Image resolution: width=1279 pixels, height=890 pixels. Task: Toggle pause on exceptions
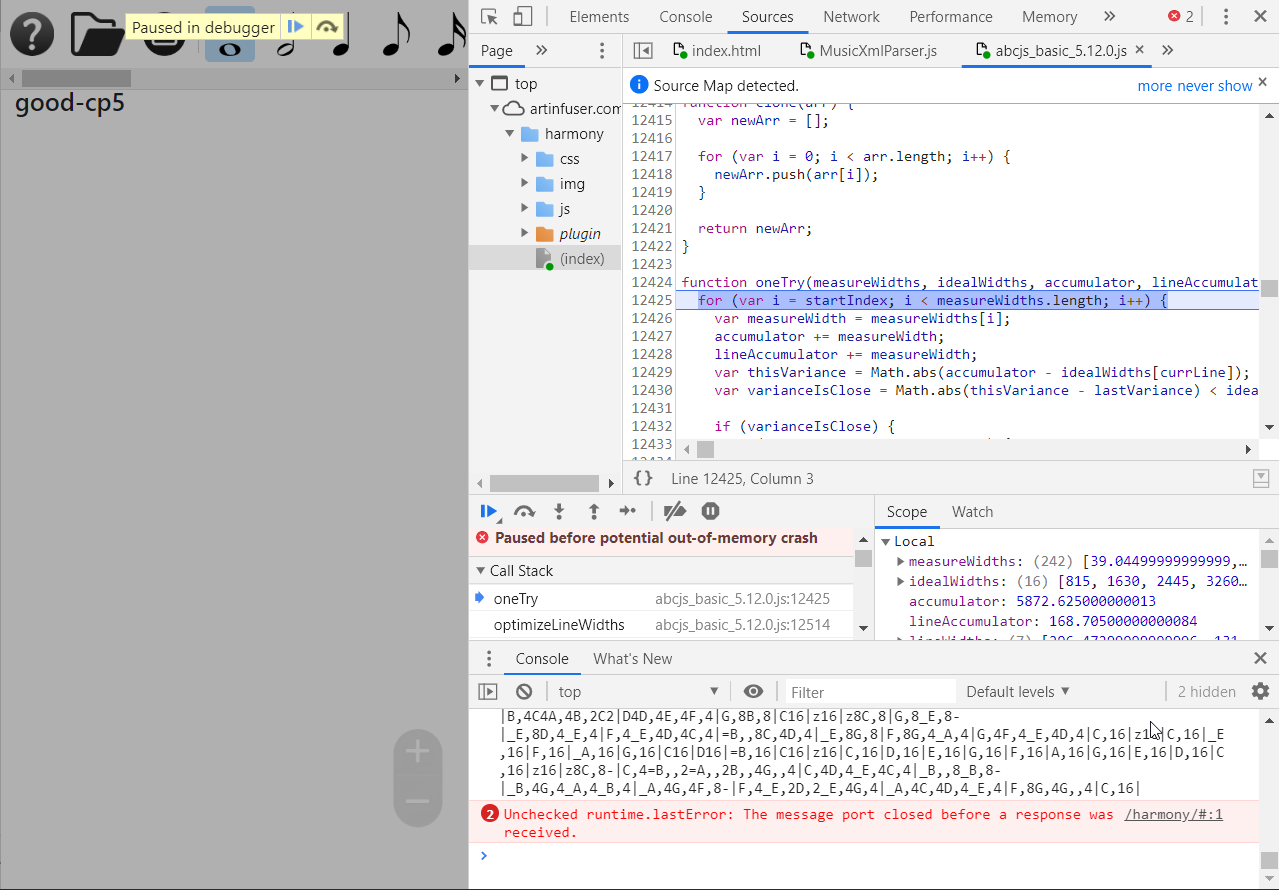click(711, 512)
